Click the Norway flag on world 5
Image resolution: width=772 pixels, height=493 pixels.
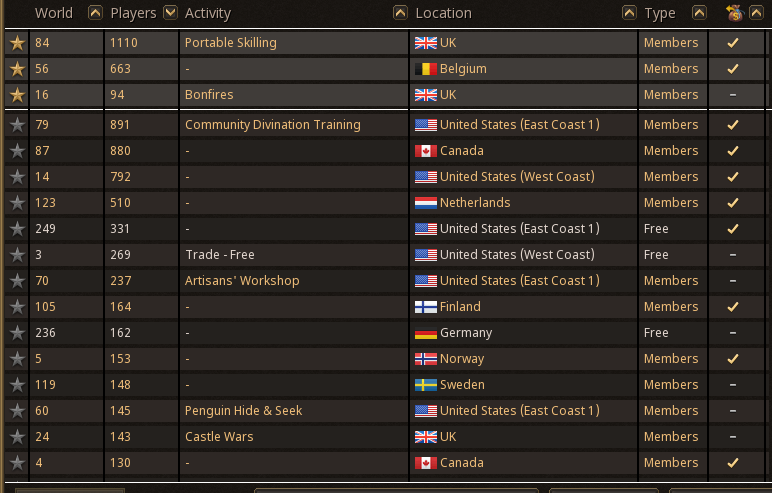[426, 359]
